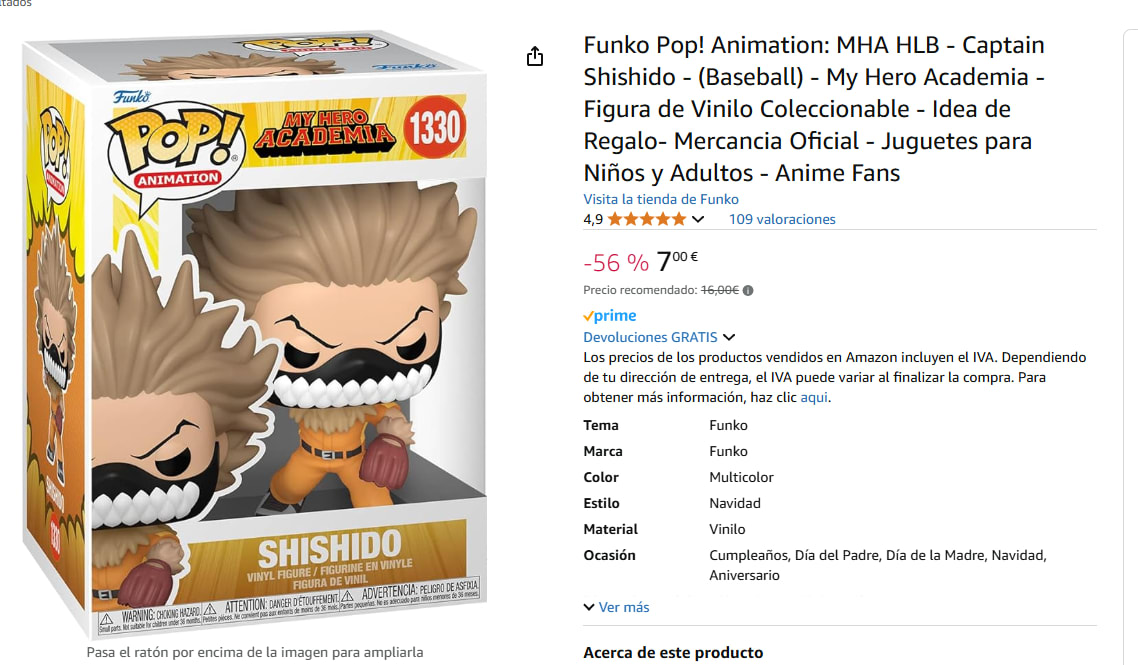
Task: Click the 7,00 € price
Action: tap(676, 261)
